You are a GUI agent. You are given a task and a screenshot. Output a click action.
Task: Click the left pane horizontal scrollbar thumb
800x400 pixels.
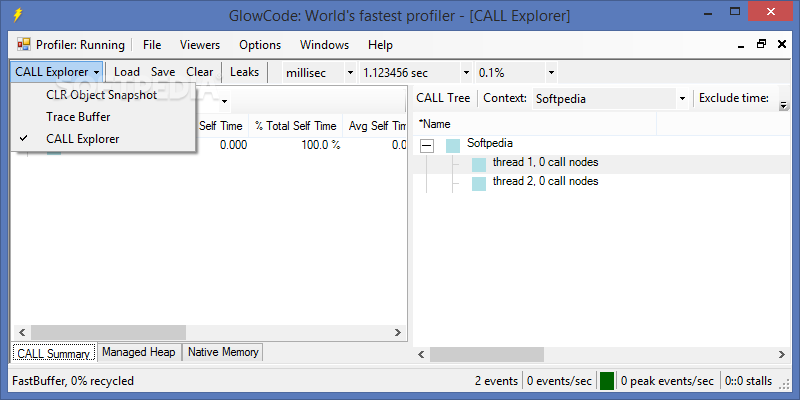click(x=108, y=333)
